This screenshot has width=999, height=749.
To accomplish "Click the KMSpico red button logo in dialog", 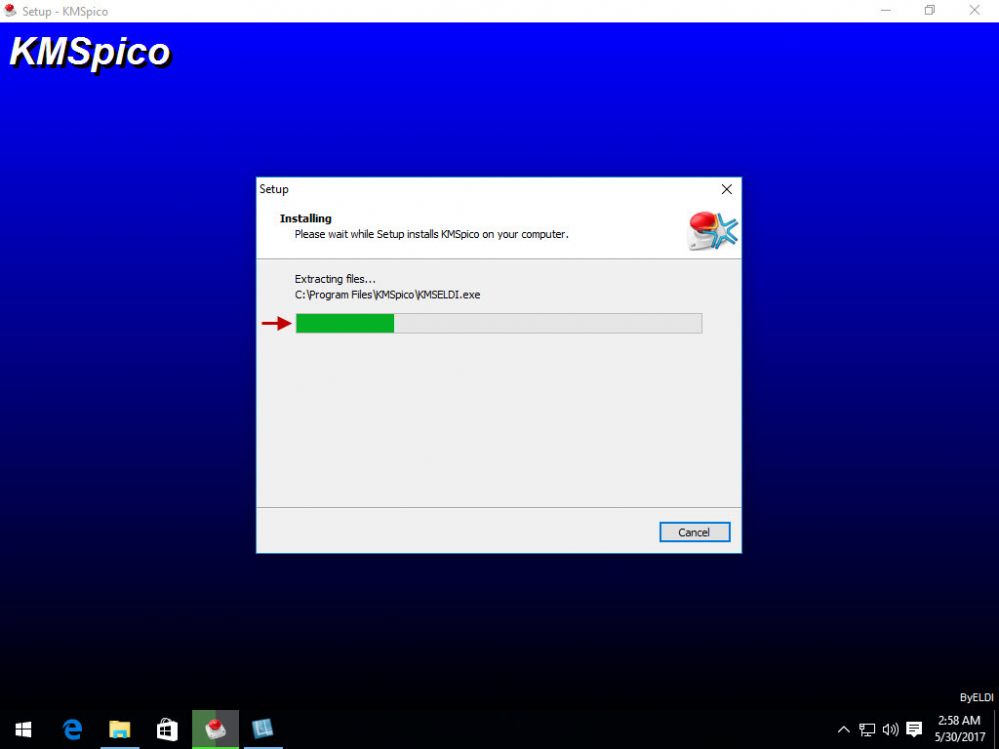I will [713, 231].
